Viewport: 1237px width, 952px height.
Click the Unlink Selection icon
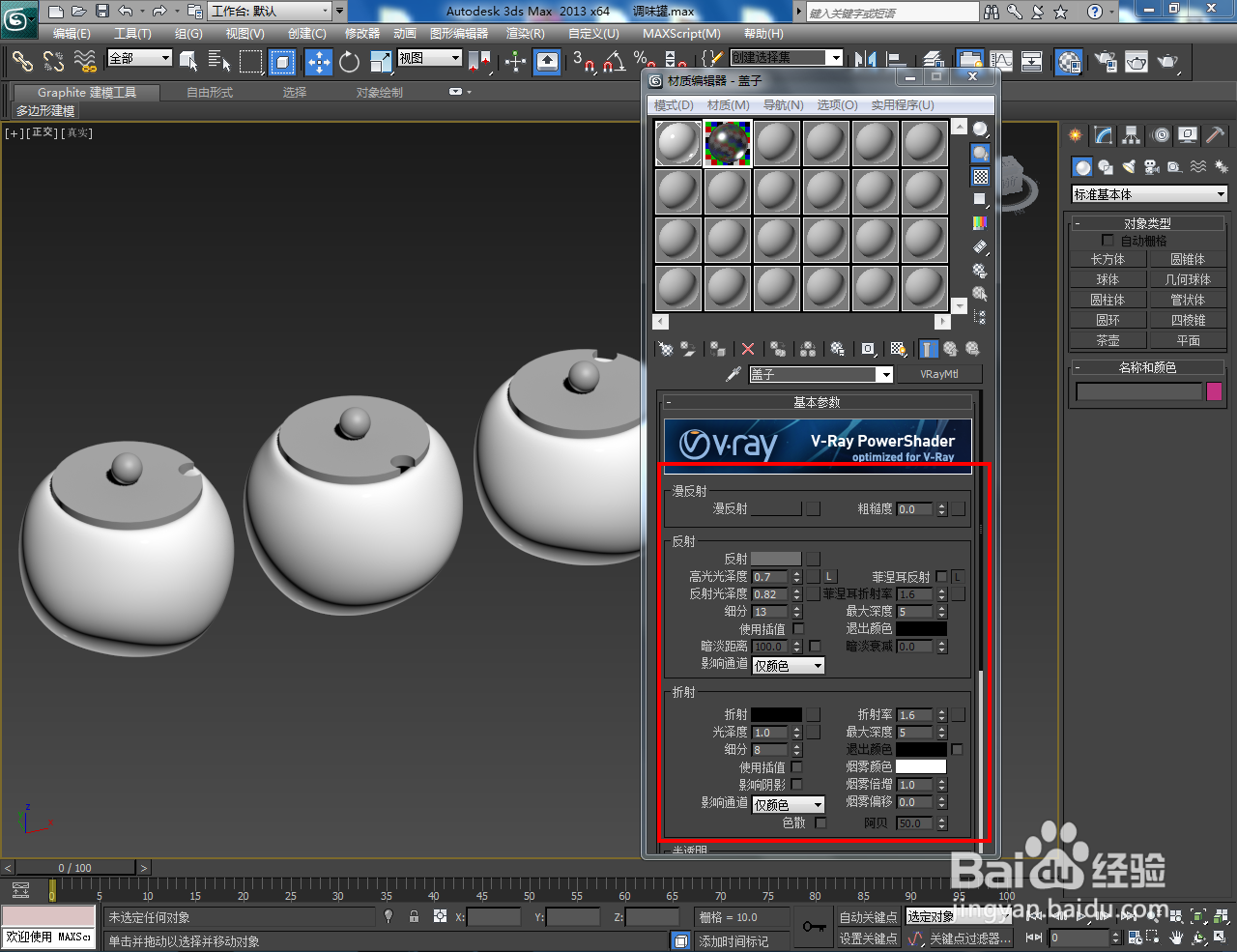pos(54,62)
